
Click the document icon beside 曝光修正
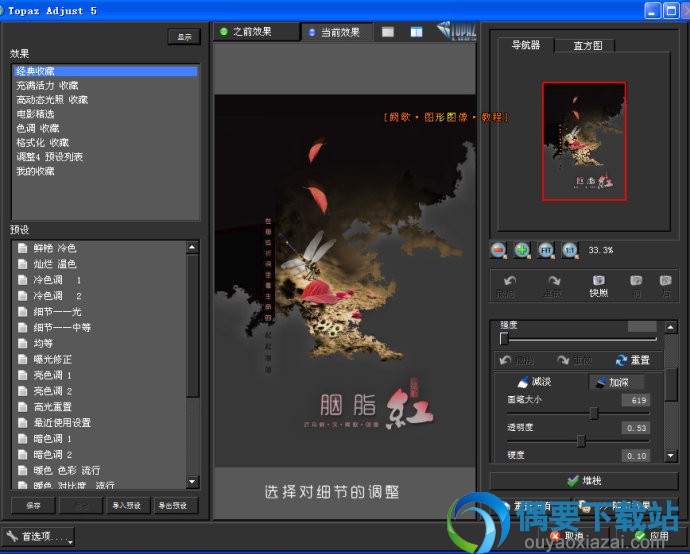[x=22, y=359]
